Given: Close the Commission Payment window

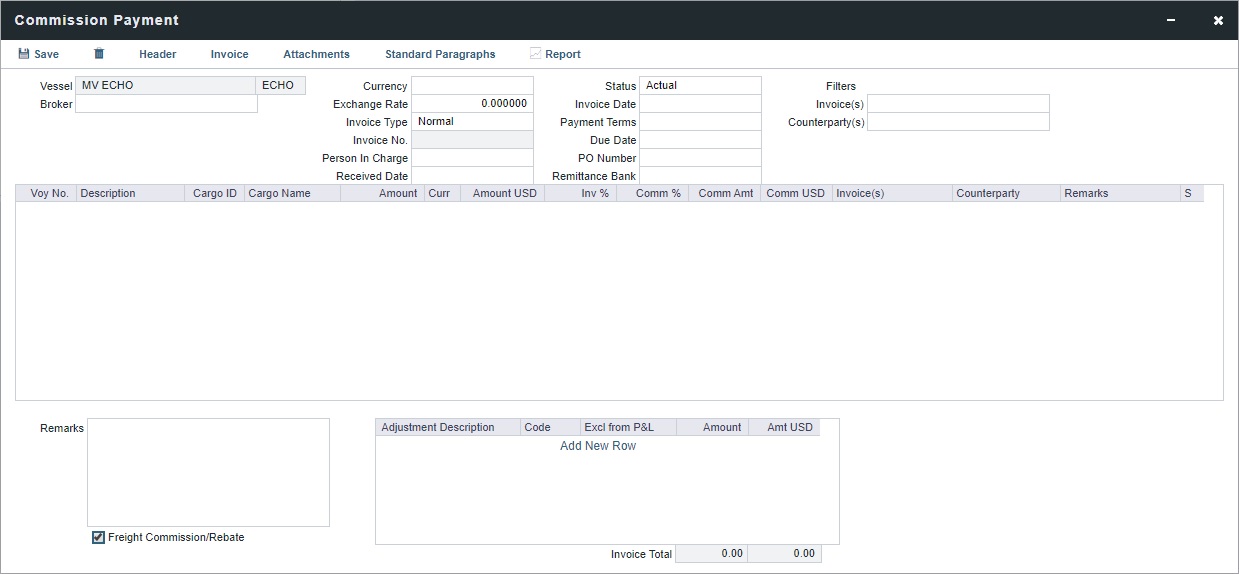Looking at the screenshot, I should 1218,21.
